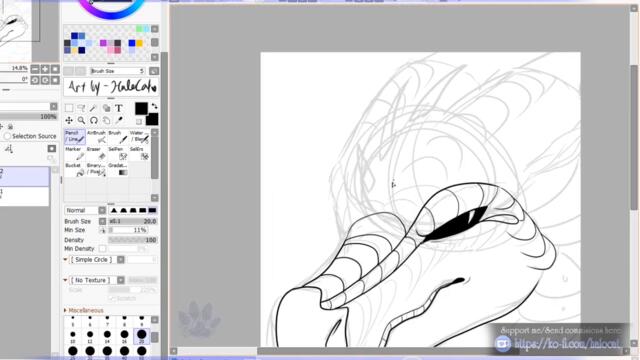Open the ko-fi support link

568,344
